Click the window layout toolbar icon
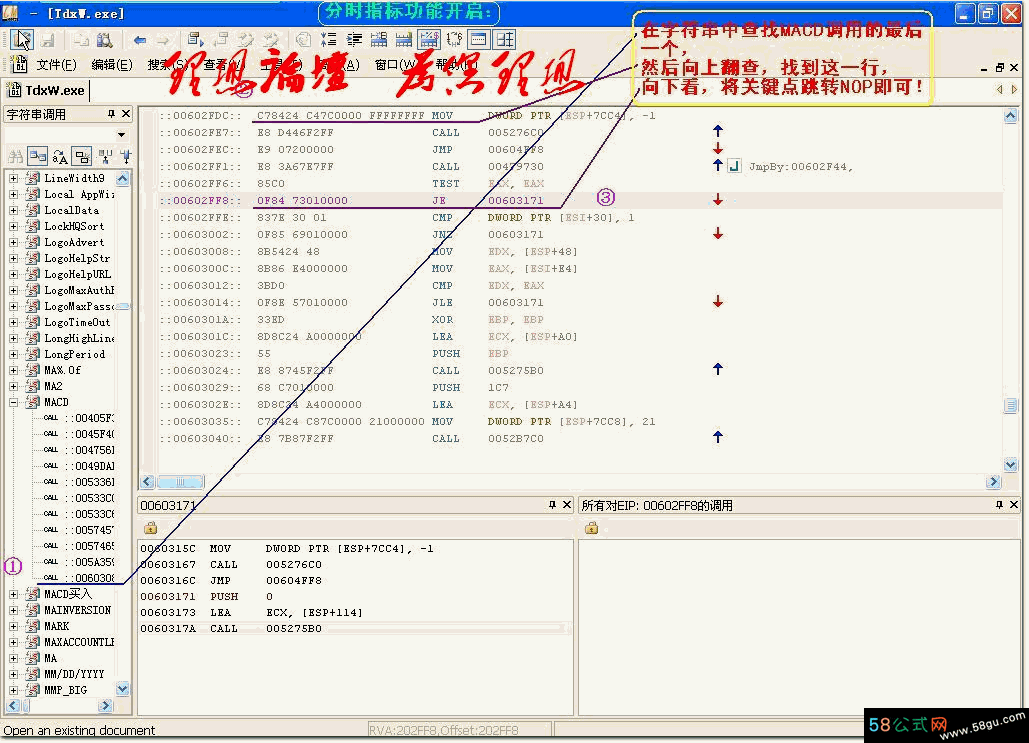 479,40
